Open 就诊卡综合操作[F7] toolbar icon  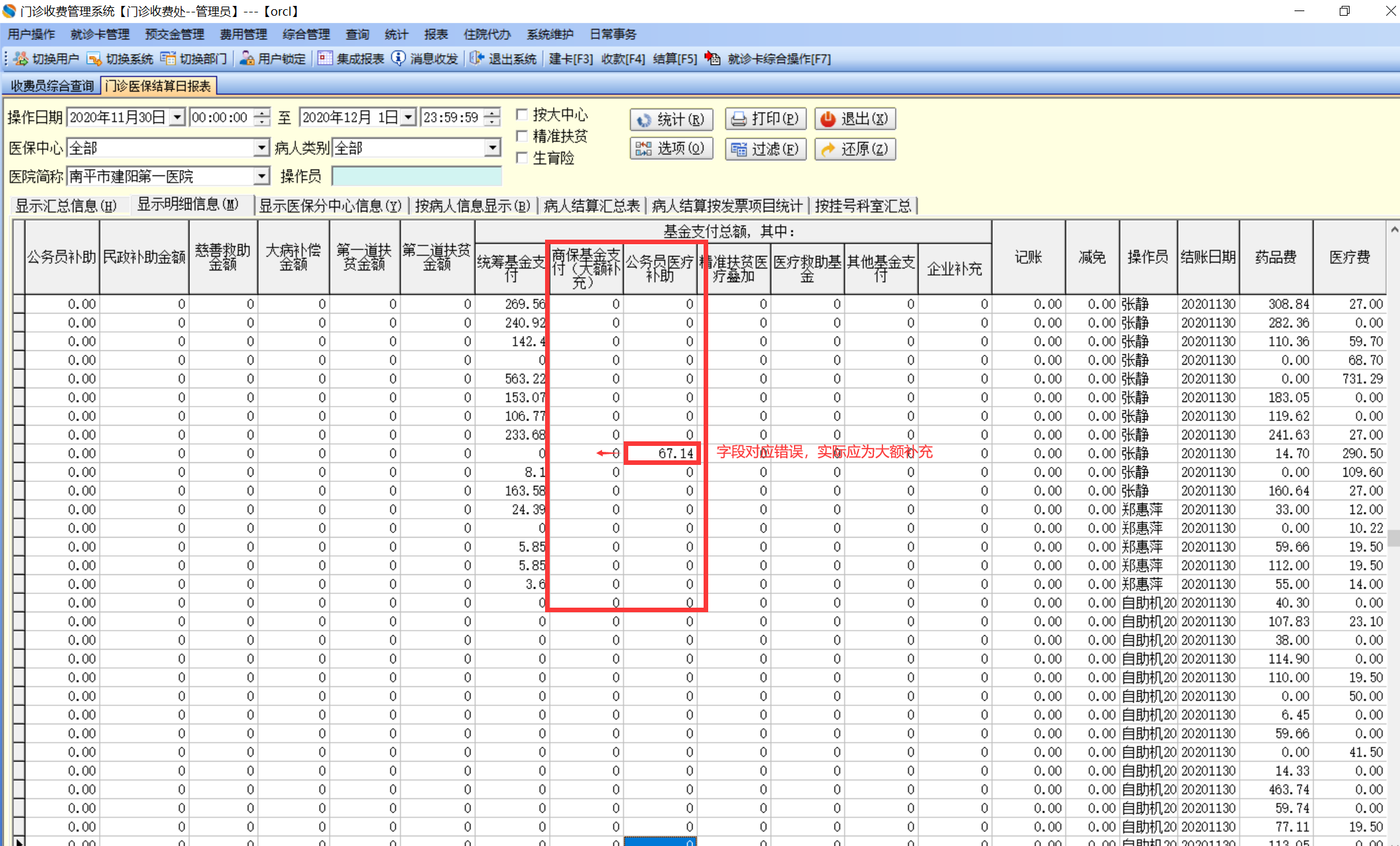coord(713,59)
